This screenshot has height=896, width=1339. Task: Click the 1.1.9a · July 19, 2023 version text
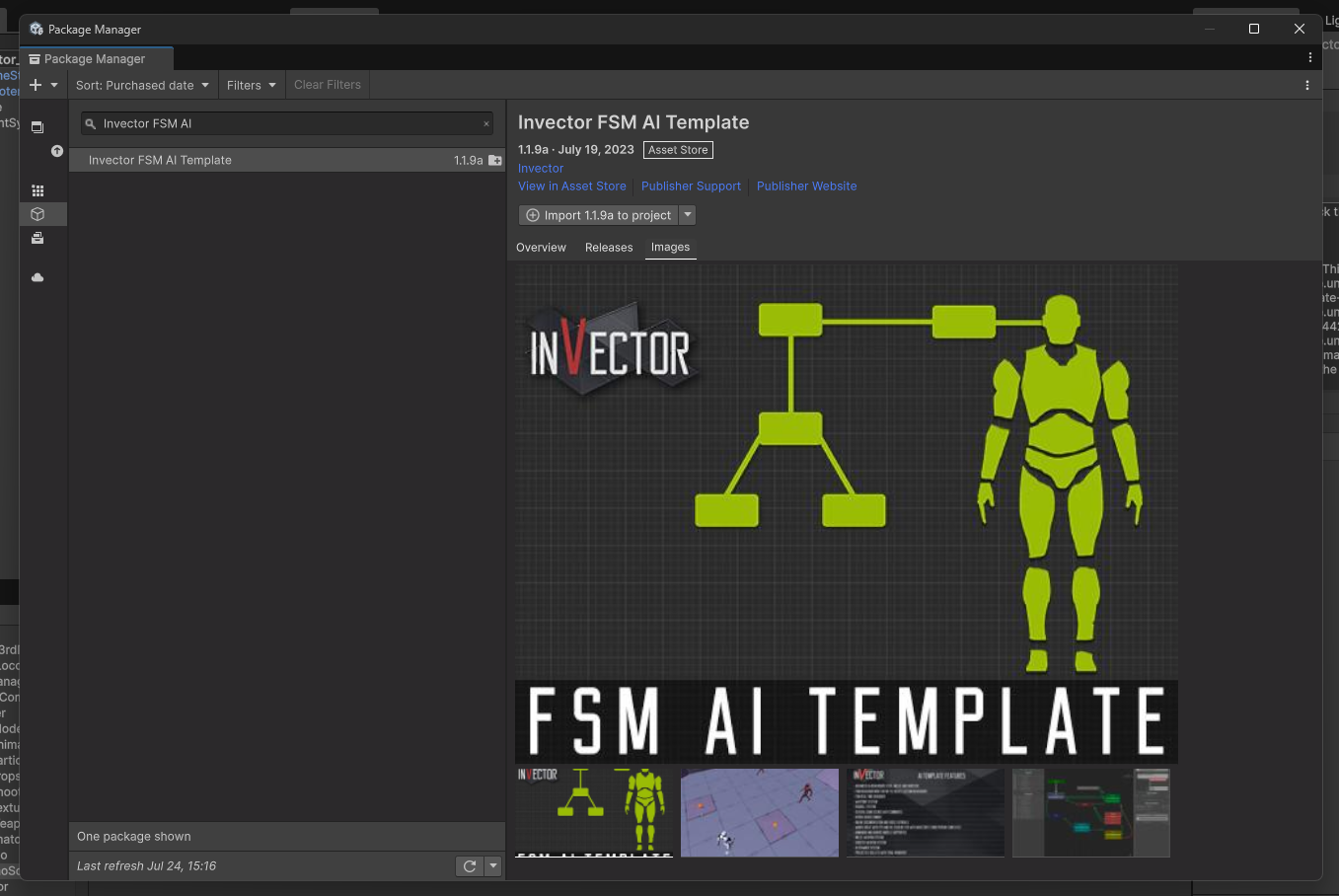(576, 150)
